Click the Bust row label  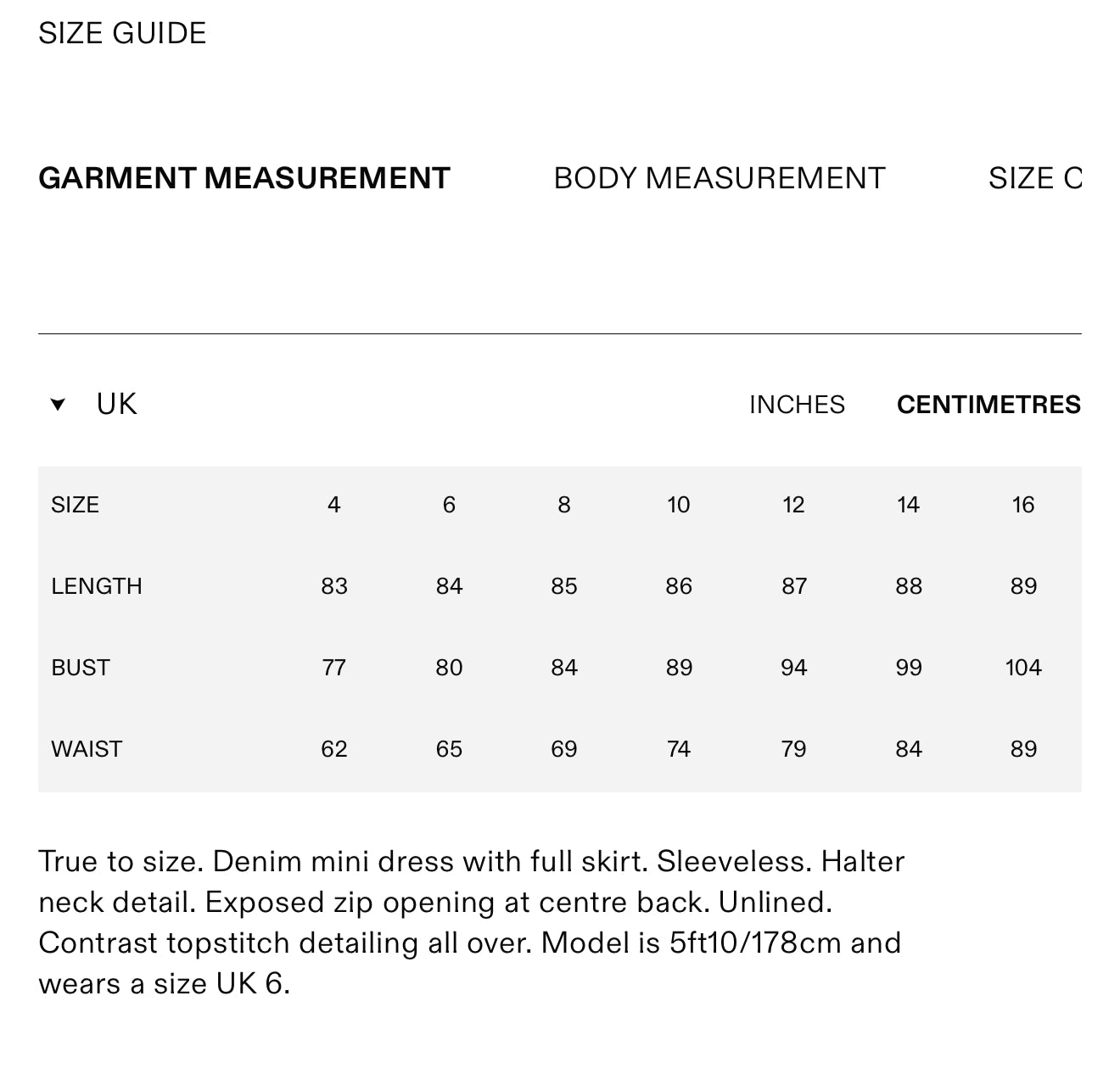pyautogui.click(x=81, y=668)
